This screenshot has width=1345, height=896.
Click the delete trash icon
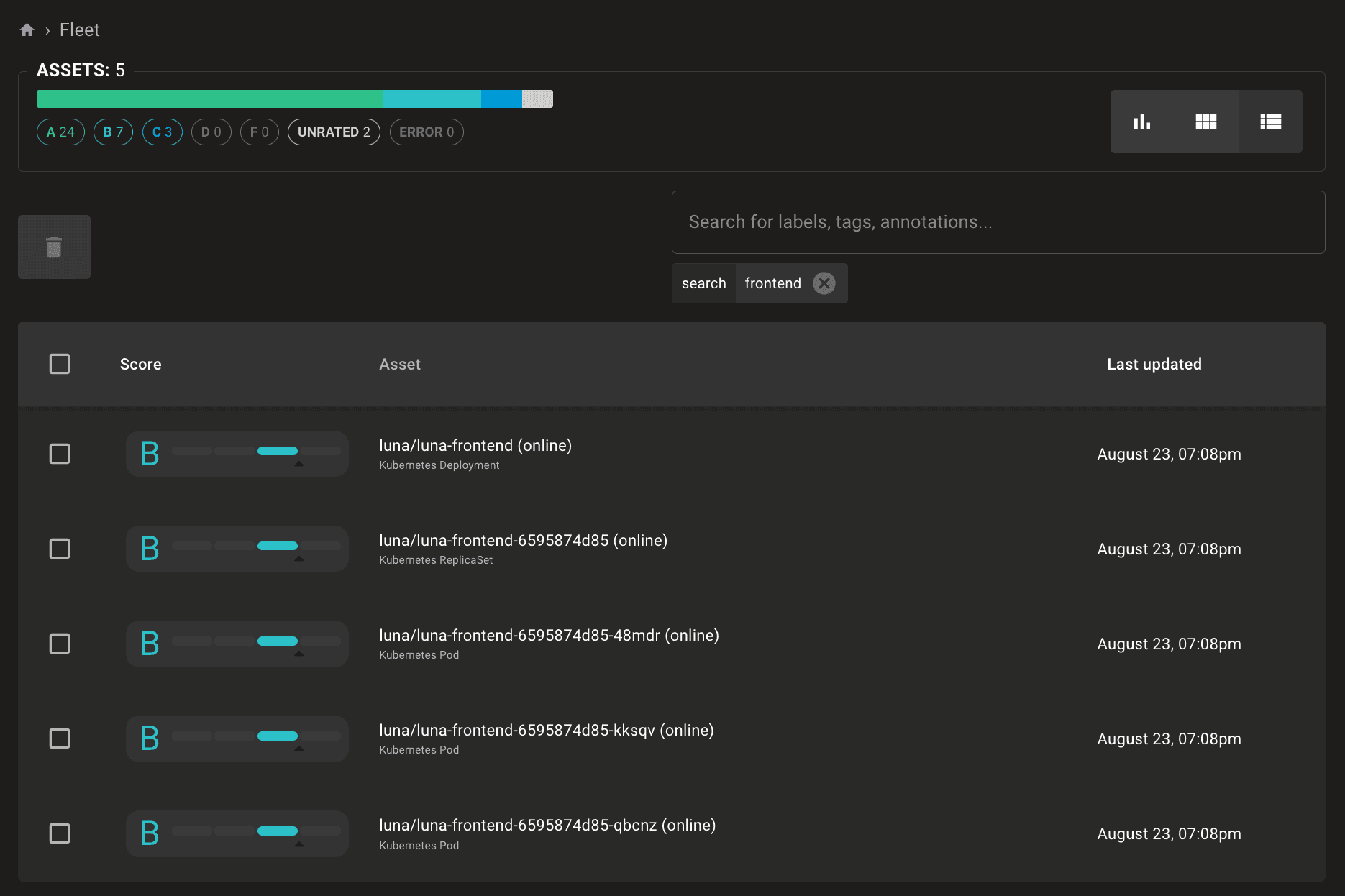(x=54, y=247)
